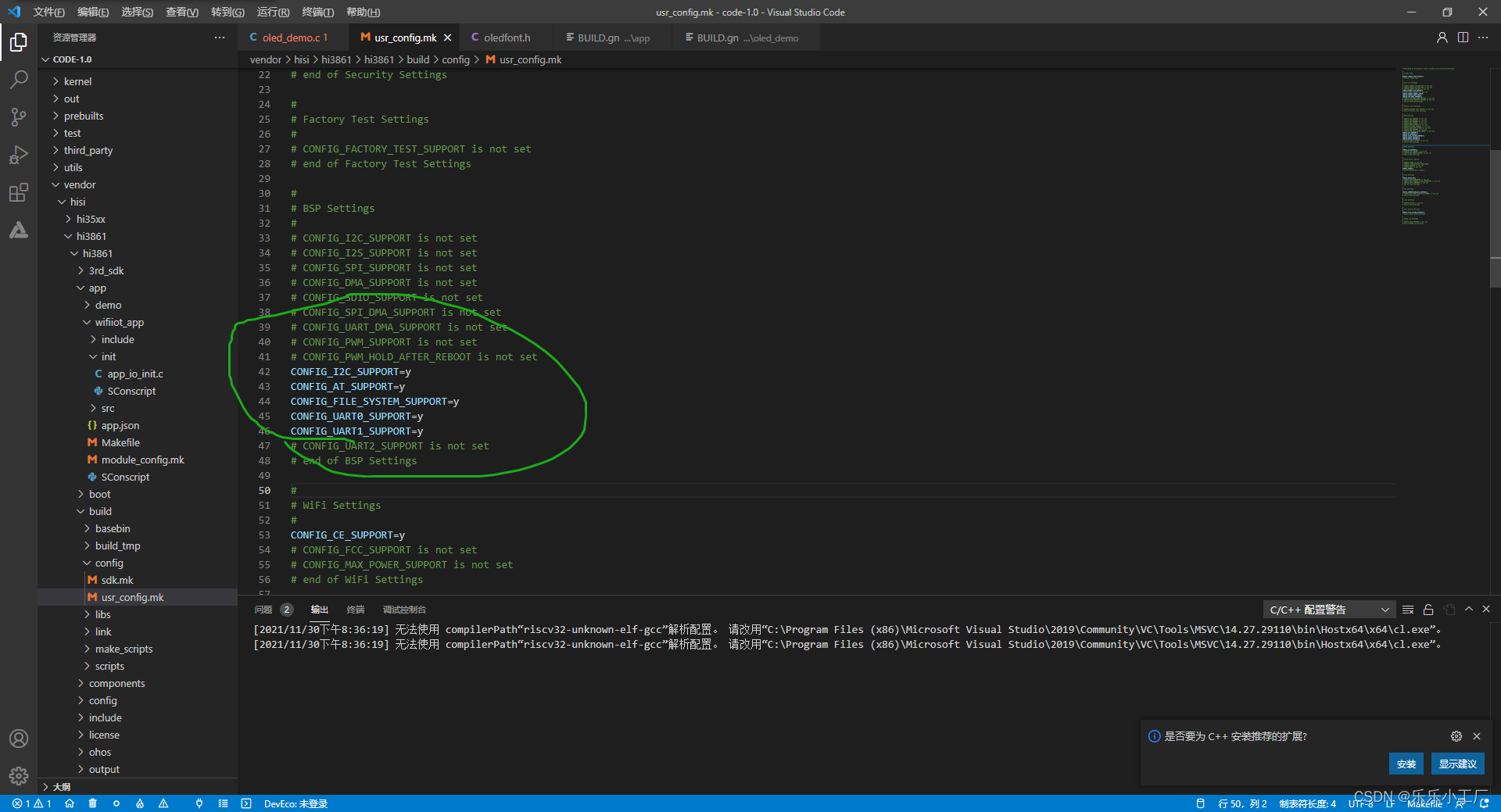Screen dimensions: 1501x812
Task: Open the 编辑(E) menu
Action: pos(93,12)
